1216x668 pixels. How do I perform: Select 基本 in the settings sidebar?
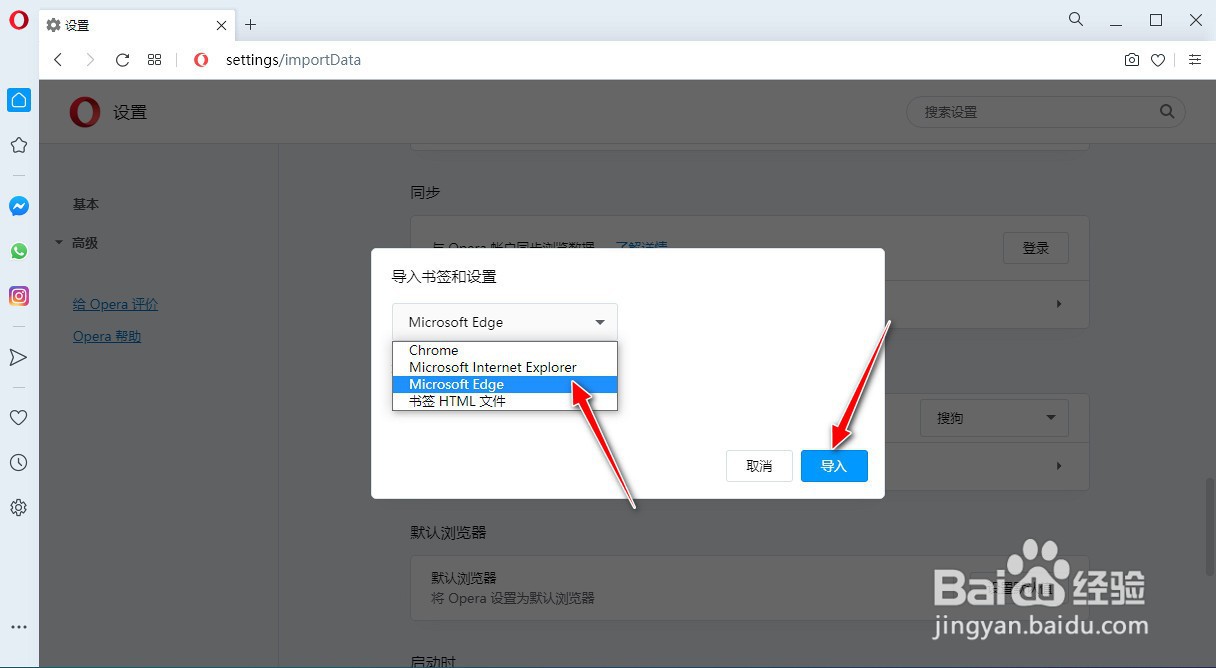click(86, 204)
